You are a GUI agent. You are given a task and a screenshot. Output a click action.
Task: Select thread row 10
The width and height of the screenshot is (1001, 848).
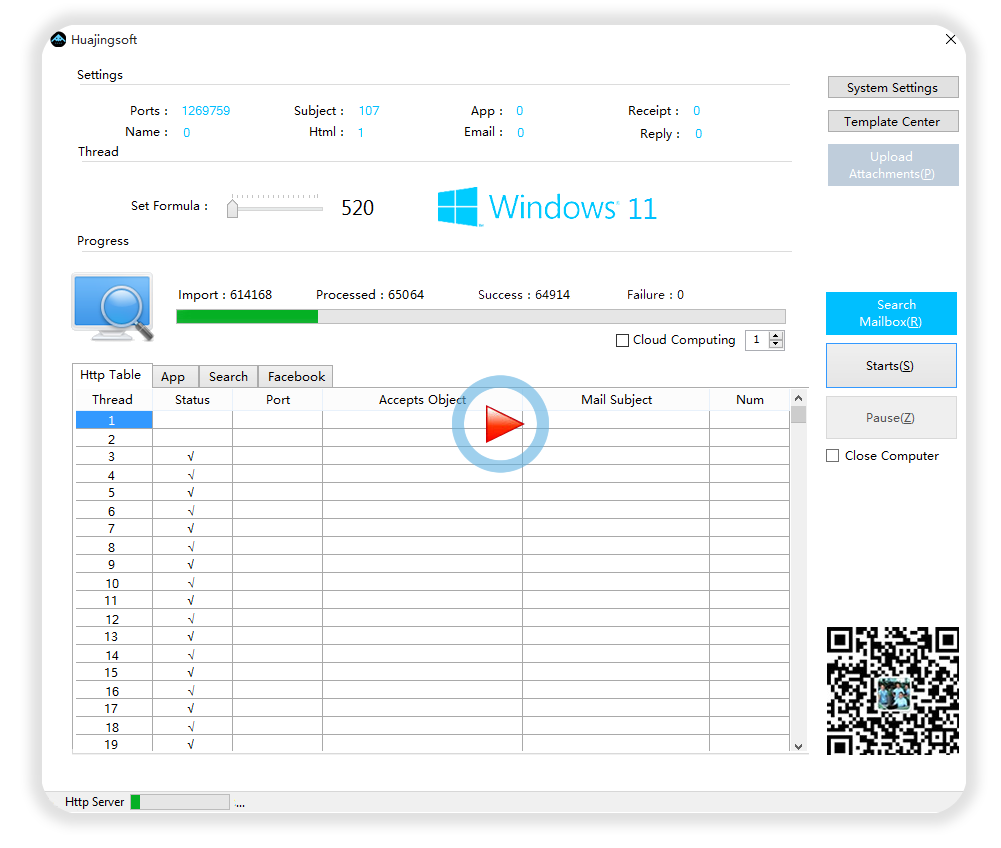(x=432, y=583)
